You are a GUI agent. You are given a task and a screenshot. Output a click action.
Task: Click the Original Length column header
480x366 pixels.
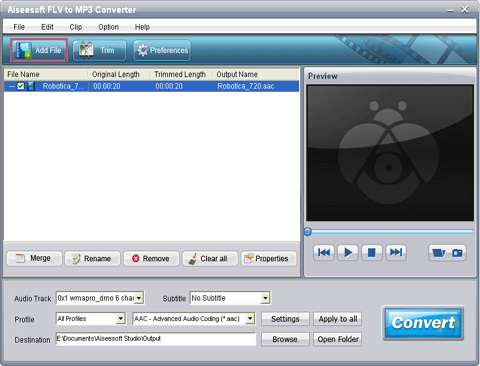click(x=118, y=74)
